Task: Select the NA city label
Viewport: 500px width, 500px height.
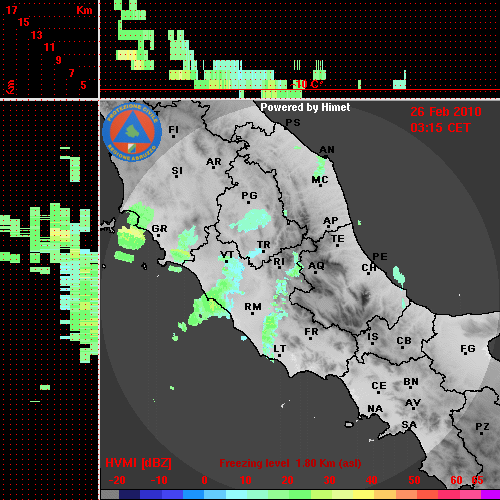Action: coord(375,409)
